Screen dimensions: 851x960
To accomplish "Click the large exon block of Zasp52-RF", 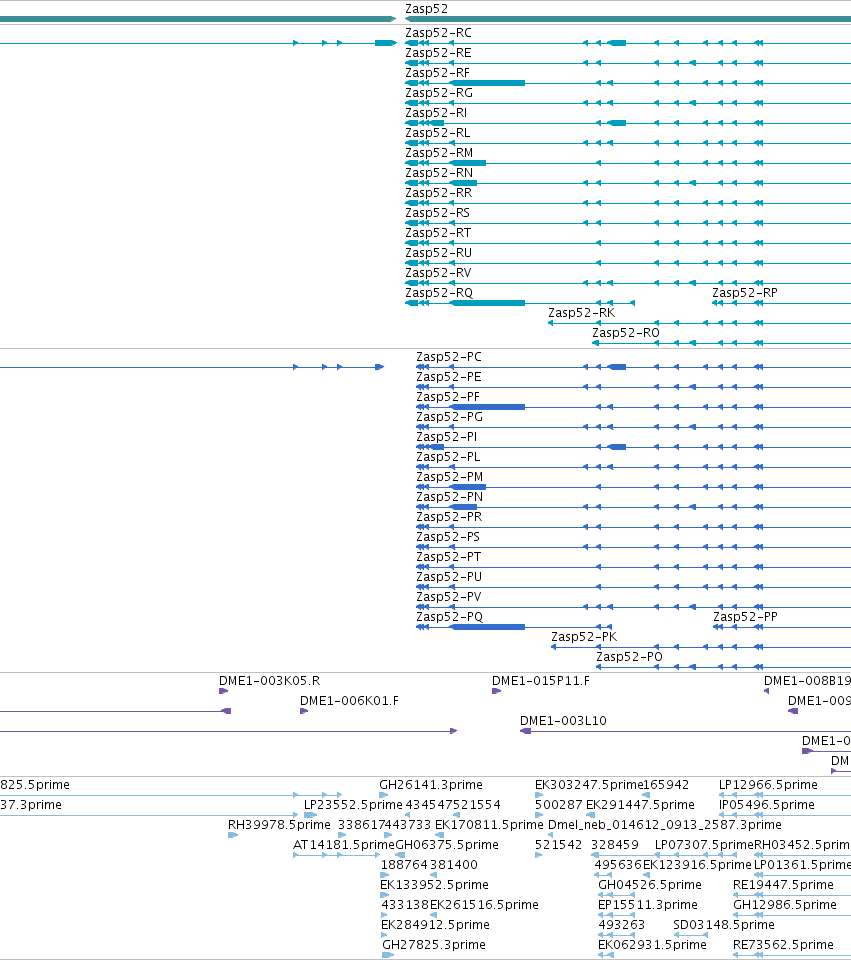I will tap(488, 83).
